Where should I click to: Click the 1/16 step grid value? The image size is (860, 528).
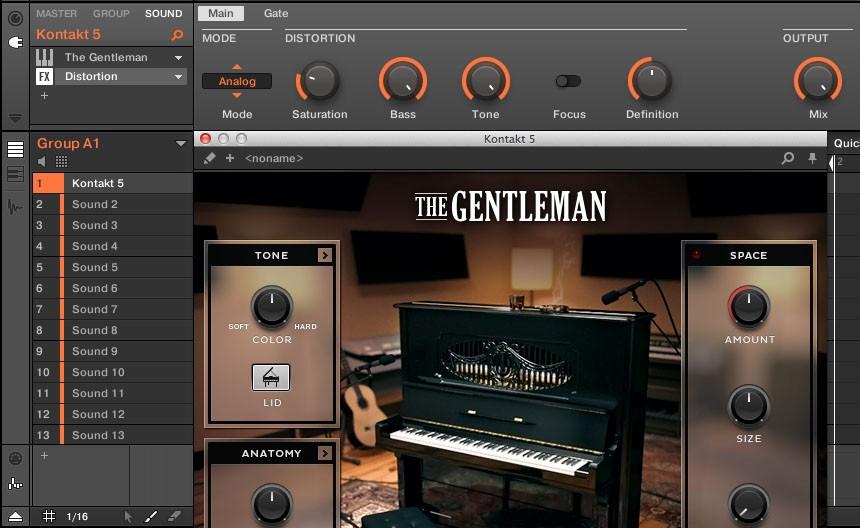(x=77, y=516)
